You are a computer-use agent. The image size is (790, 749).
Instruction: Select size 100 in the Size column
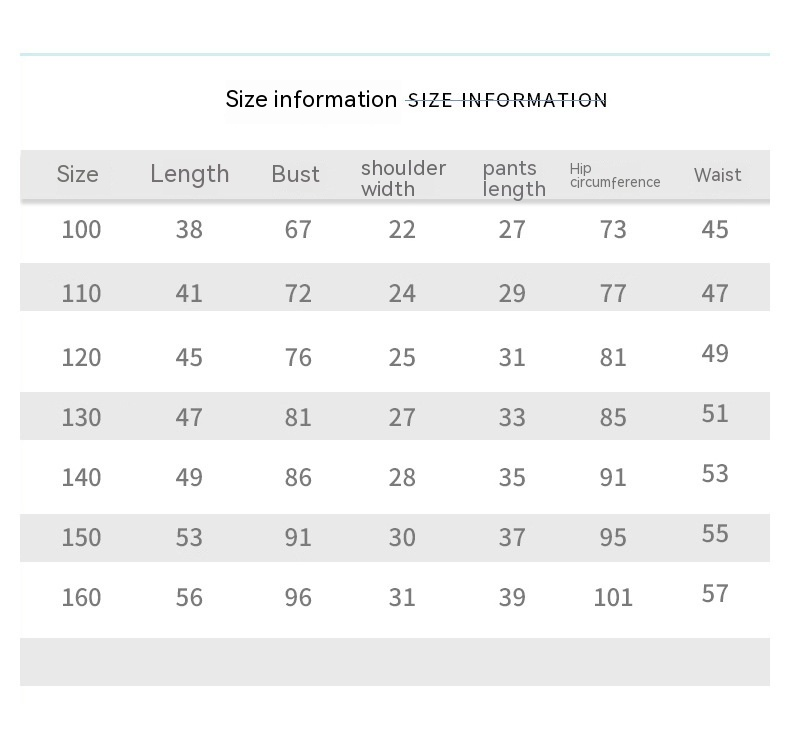click(x=81, y=230)
